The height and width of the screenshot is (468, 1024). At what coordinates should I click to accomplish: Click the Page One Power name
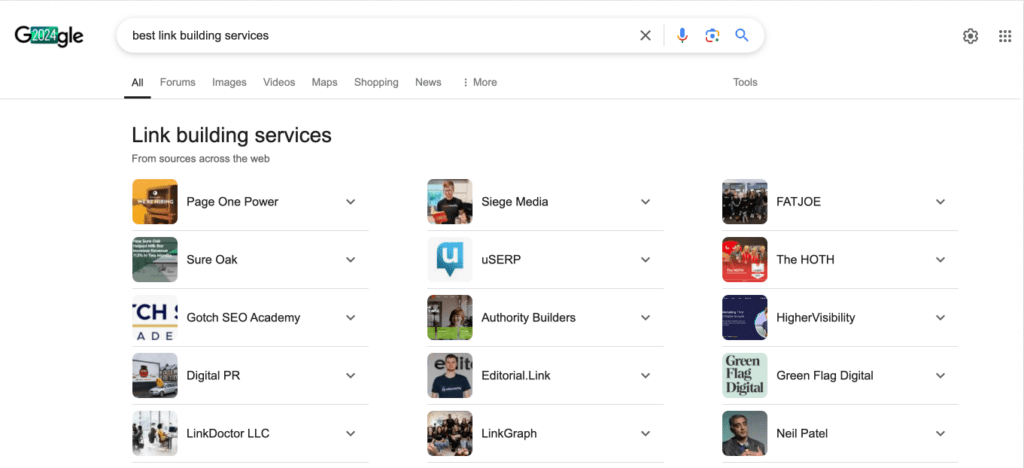pyautogui.click(x=232, y=202)
